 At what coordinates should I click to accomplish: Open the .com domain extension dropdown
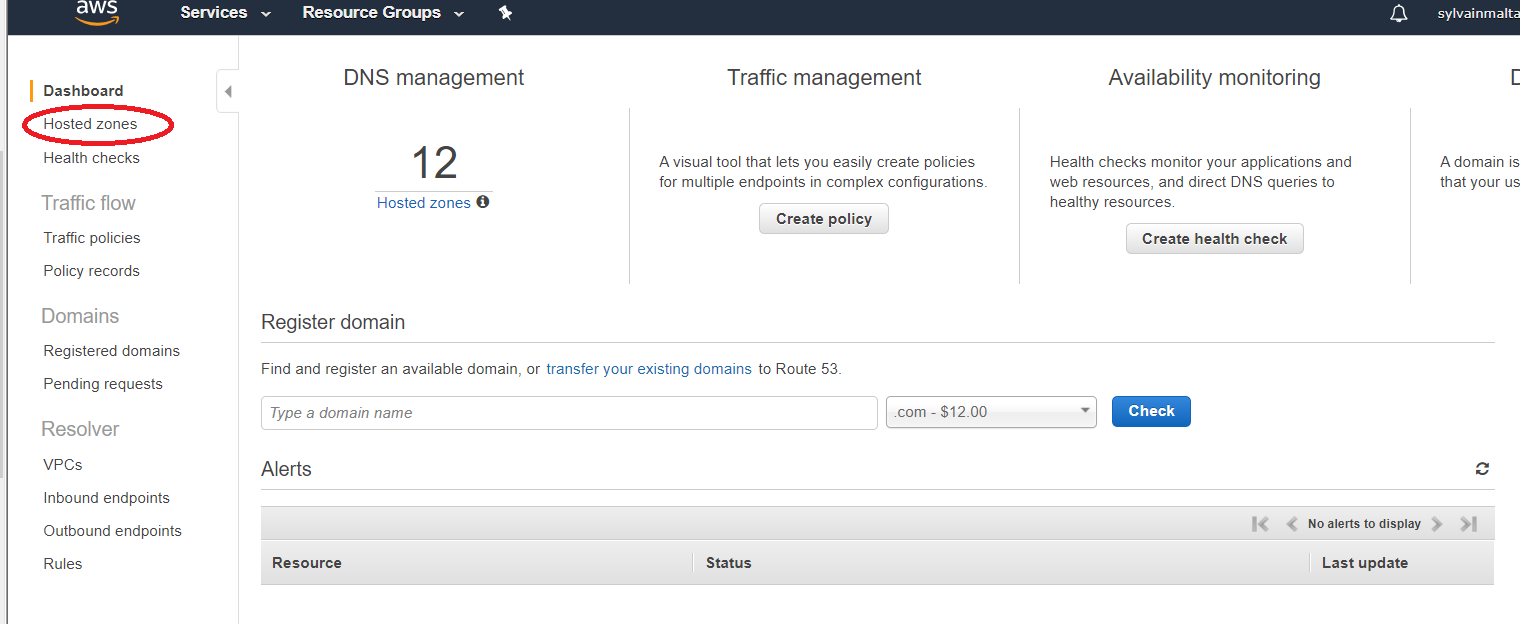click(x=991, y=412)
